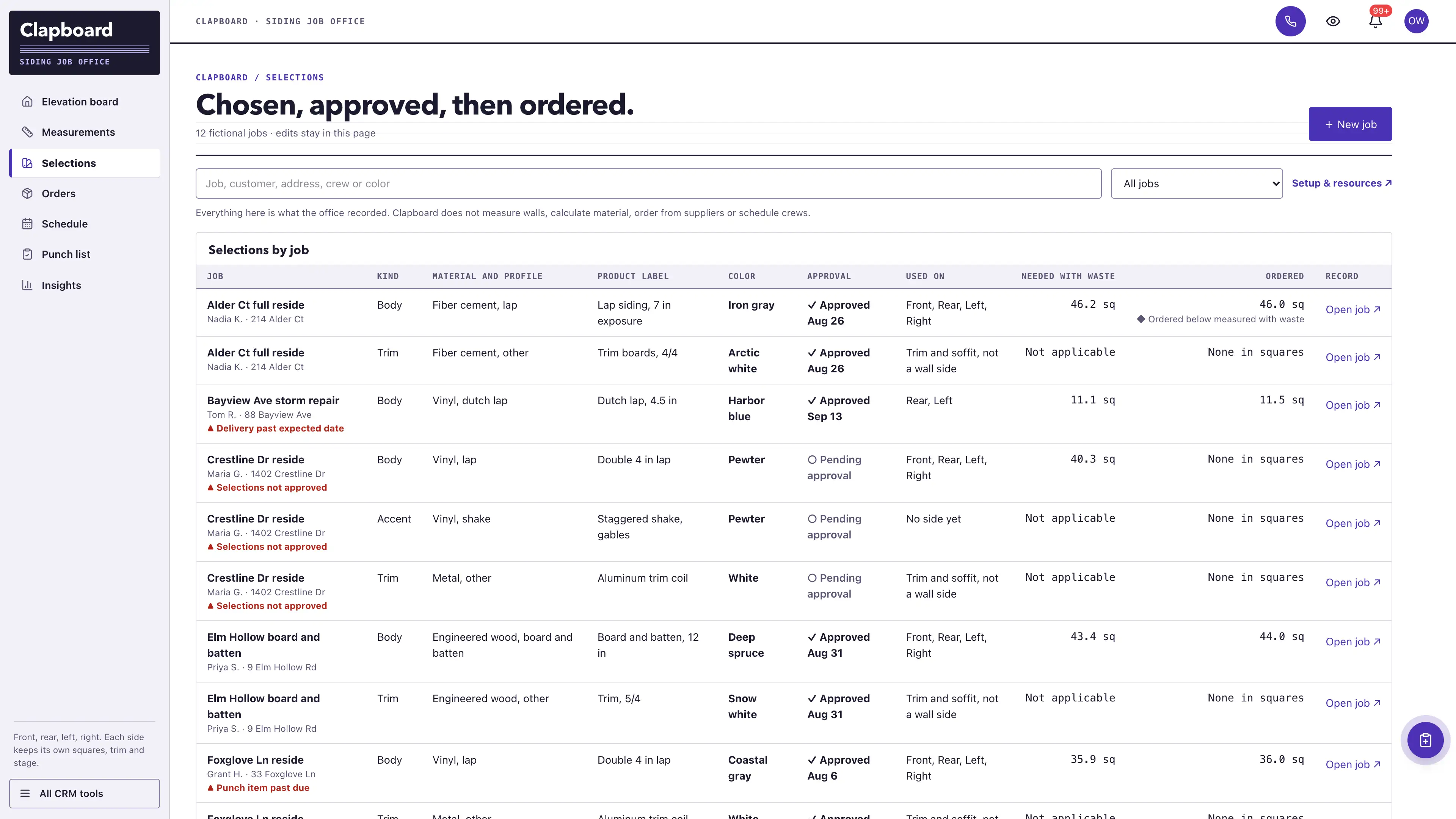Open the Schedule navigation item

tap(85, 224)
